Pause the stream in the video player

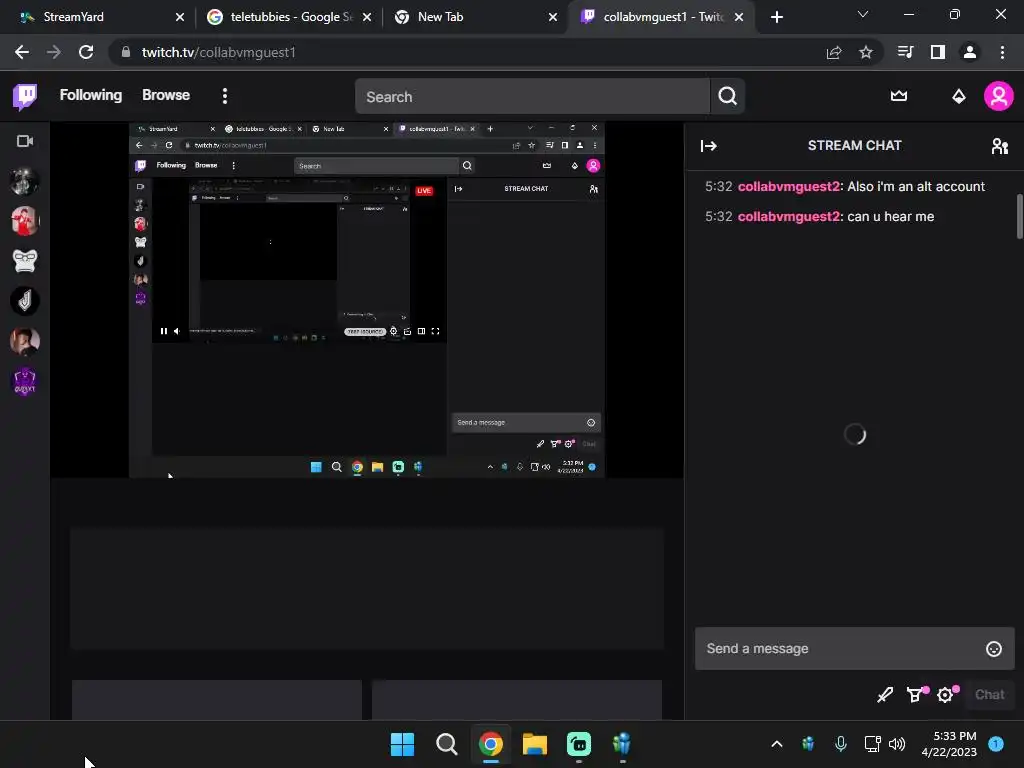[163, 331]
